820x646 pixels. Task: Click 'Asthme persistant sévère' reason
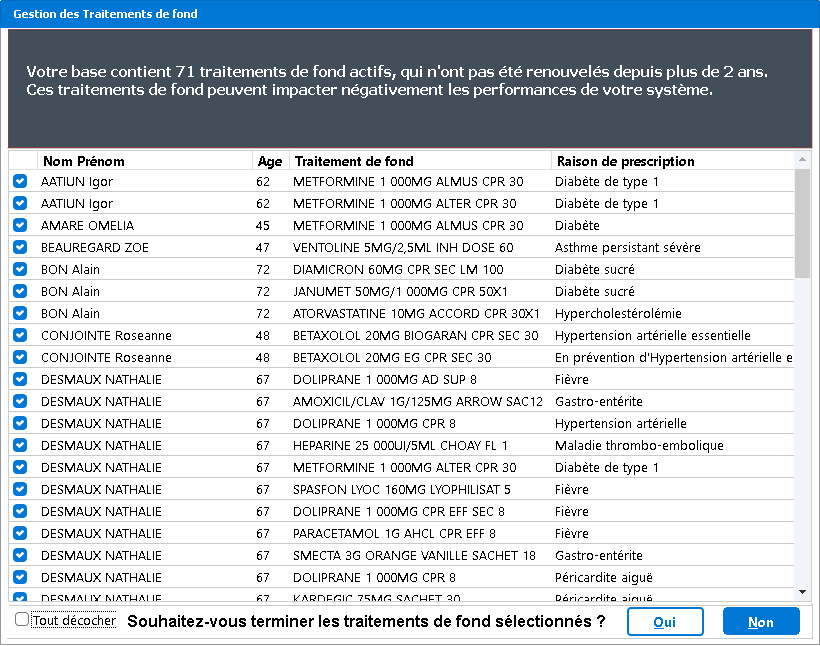(x=628, y=247)
